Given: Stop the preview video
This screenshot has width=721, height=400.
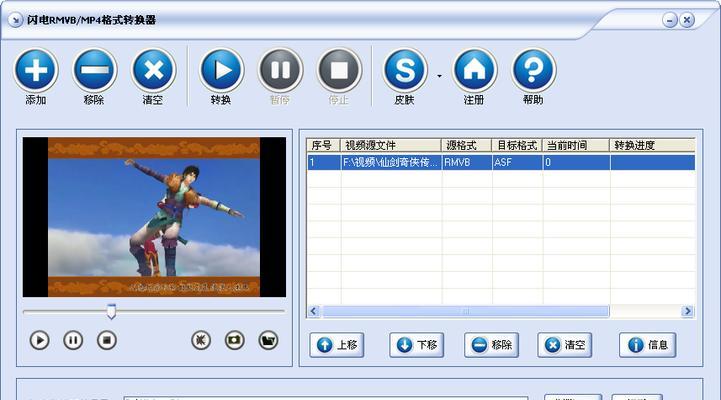Looking at the screenshot, I should 107,341.
